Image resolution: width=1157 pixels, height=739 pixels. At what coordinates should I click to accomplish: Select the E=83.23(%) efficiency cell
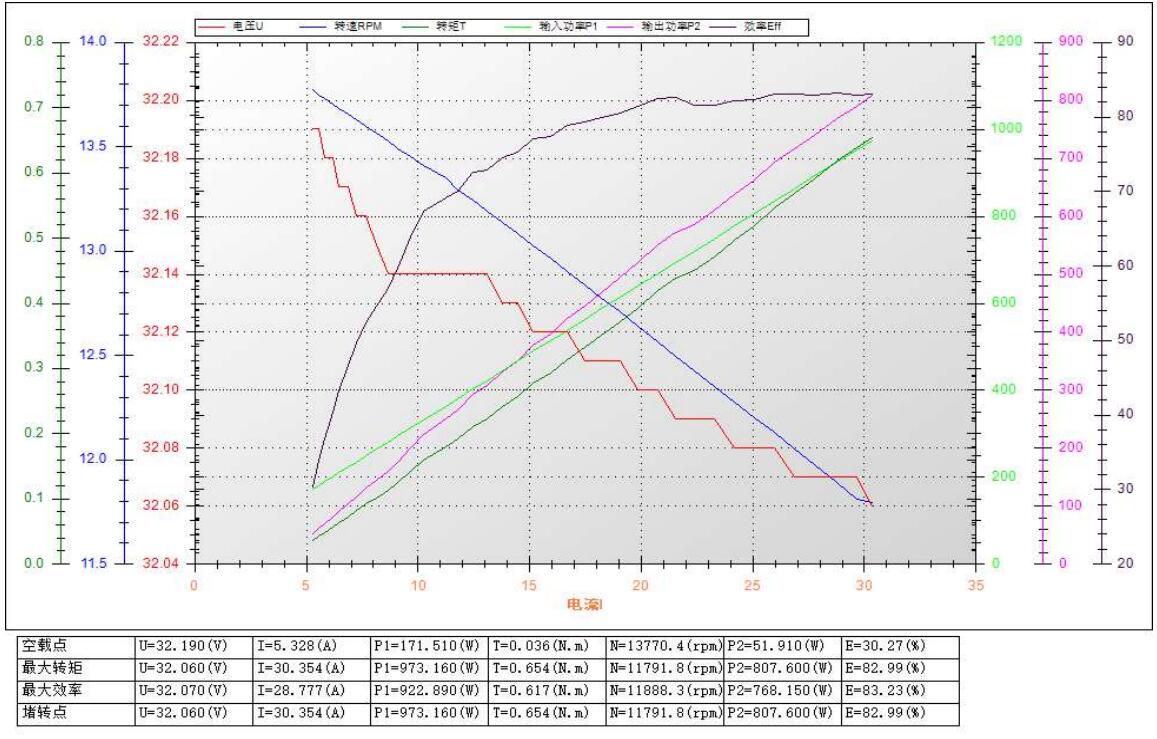coord(900,688)
